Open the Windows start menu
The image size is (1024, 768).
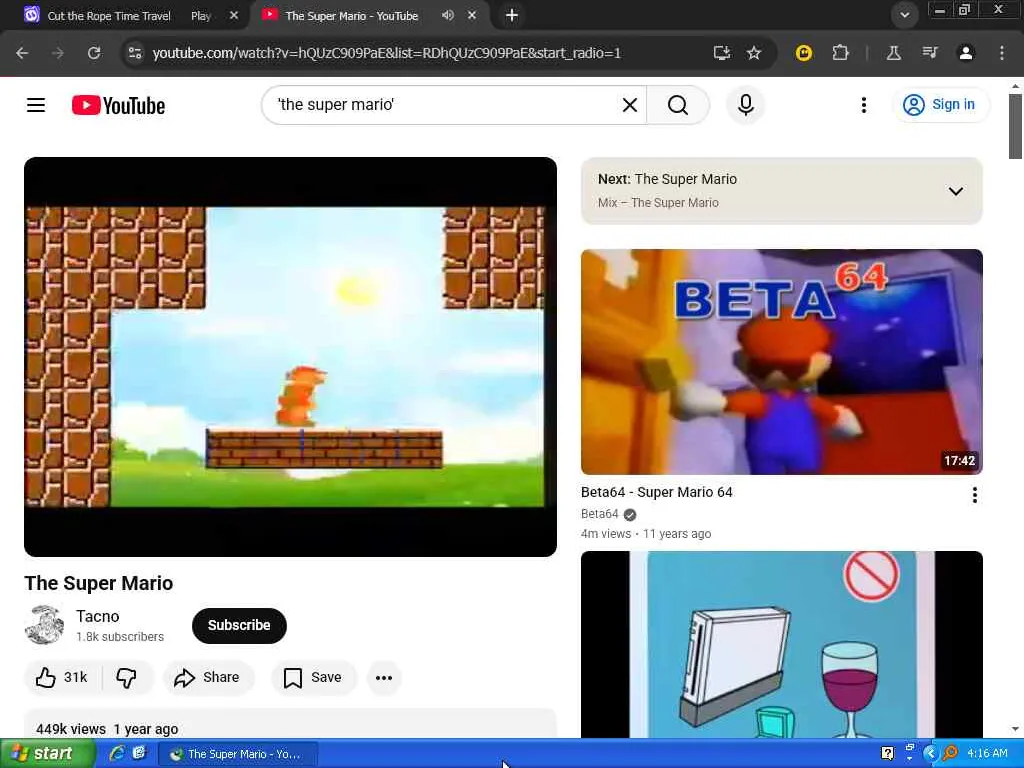pos(48,754)
